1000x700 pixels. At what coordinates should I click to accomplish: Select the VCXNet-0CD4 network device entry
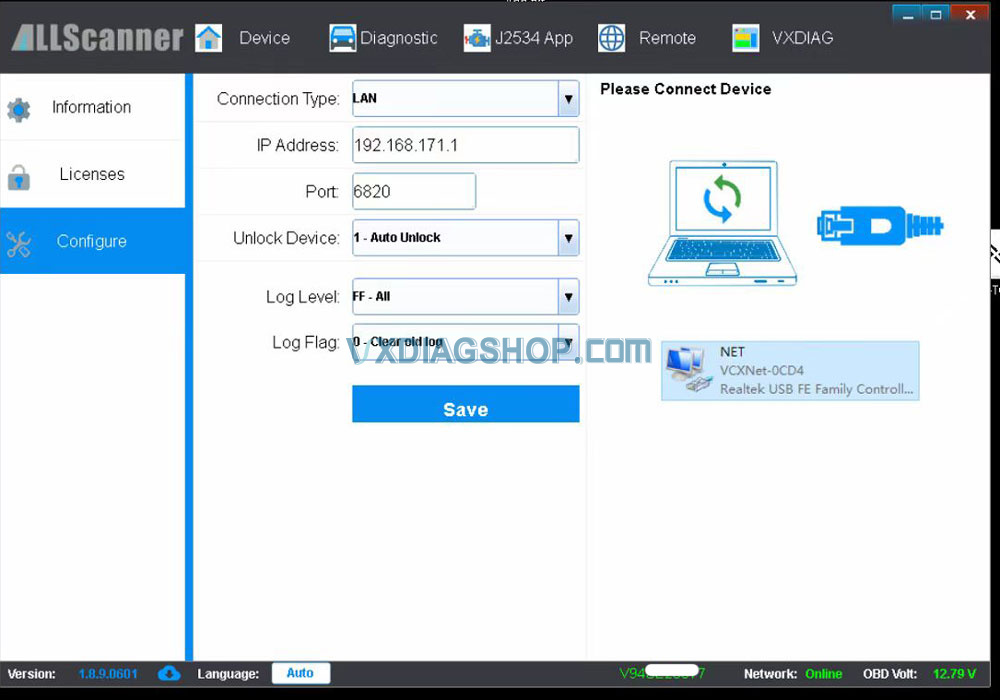790,370
